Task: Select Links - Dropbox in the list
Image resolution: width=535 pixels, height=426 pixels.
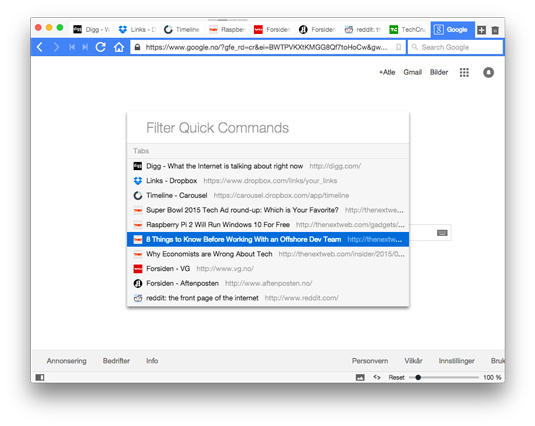Action: point(268,181)
